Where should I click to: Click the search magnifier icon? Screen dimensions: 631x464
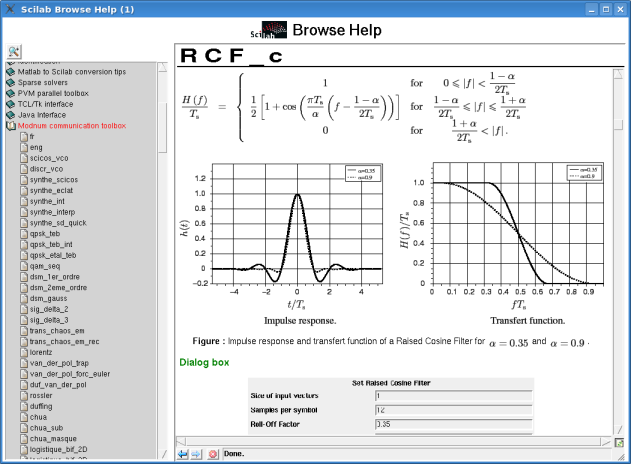point(14,52)
